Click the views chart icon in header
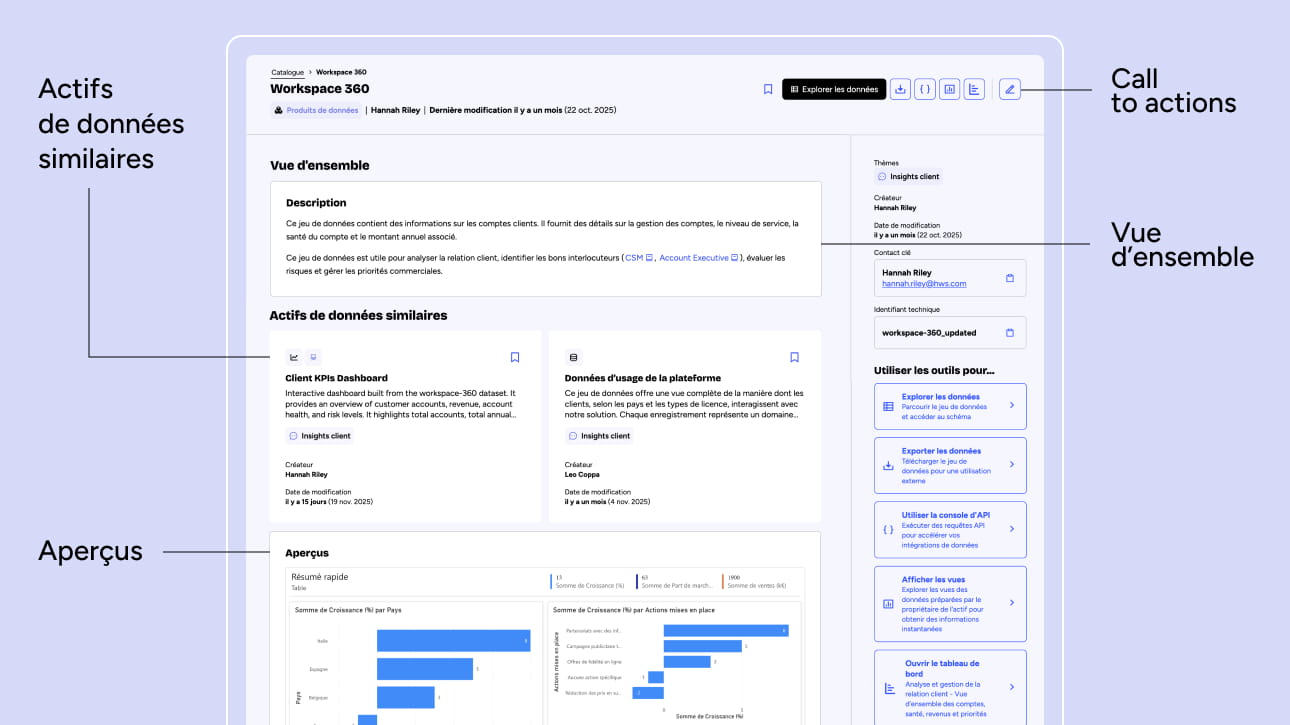 coord(950,89)
